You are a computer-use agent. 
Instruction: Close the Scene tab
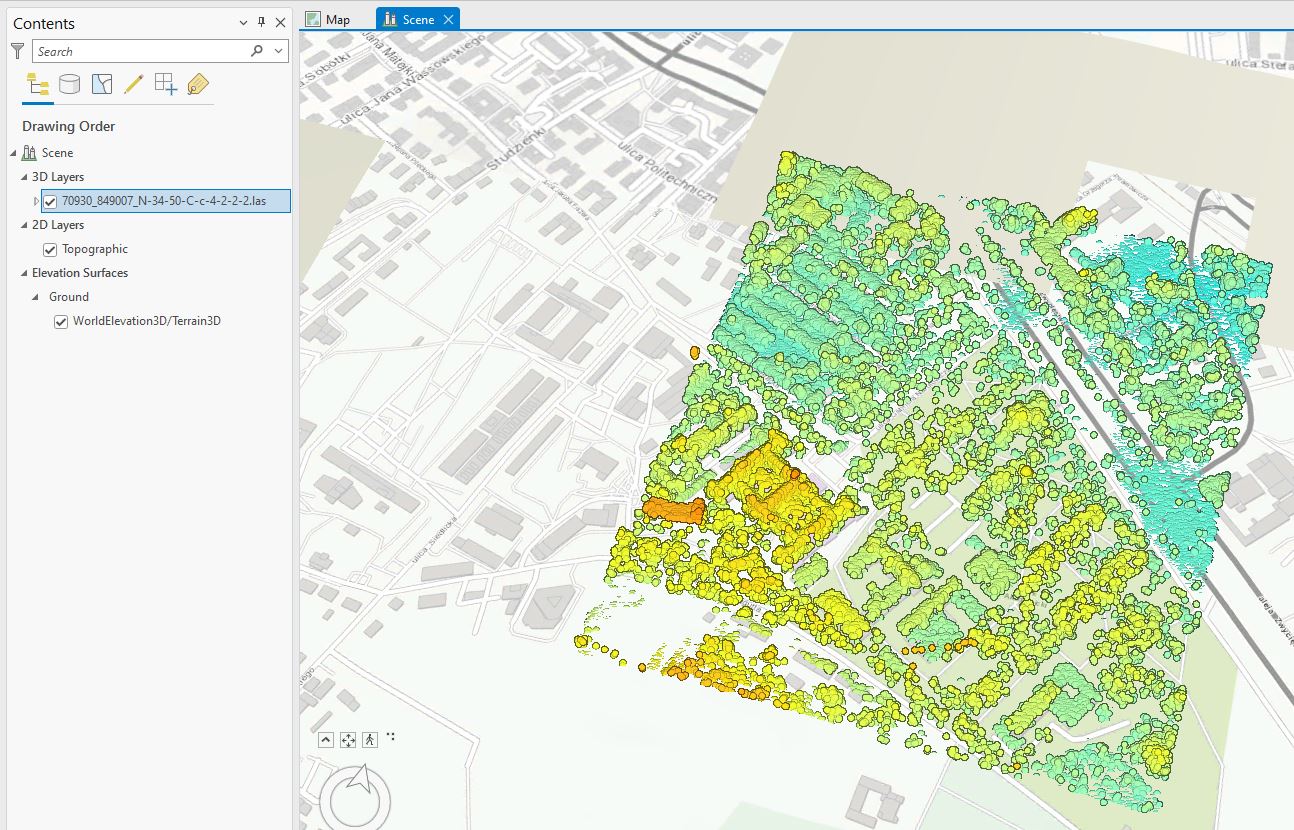pos(448,19)
